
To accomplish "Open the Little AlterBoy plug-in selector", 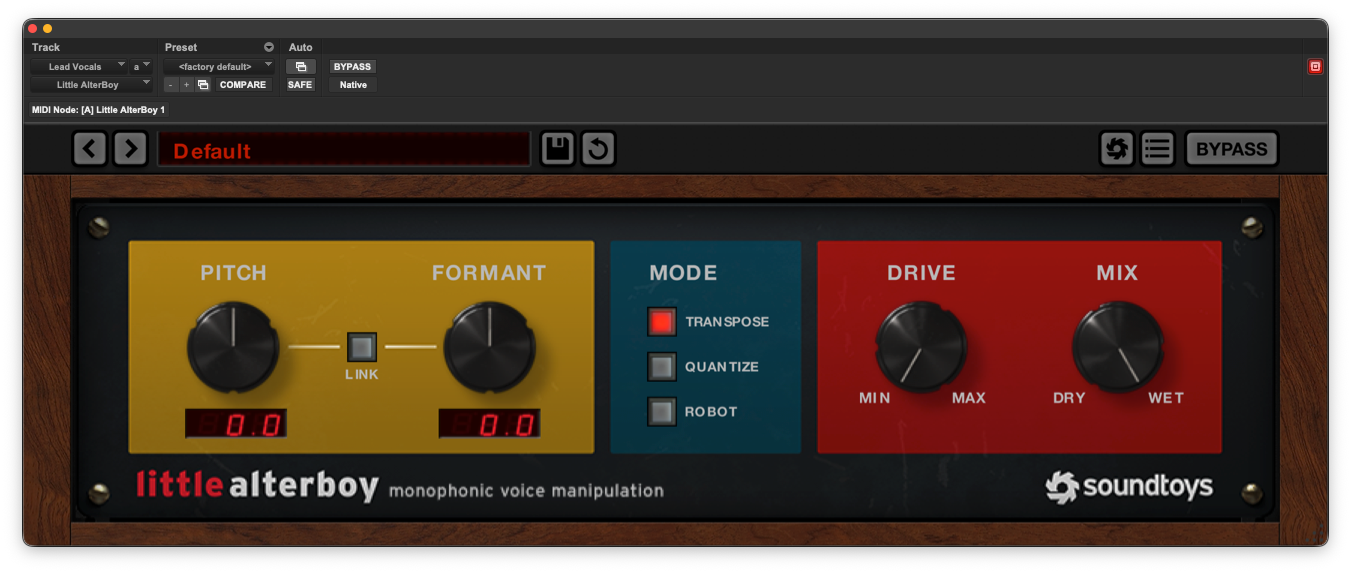I will pos(91,85).
